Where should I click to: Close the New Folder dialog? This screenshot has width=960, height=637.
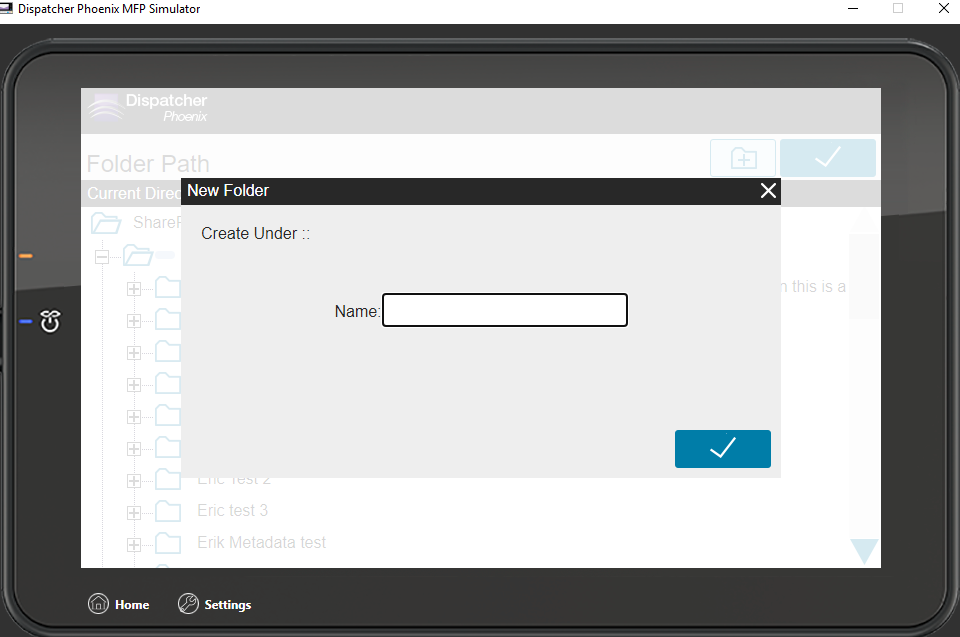768,190
